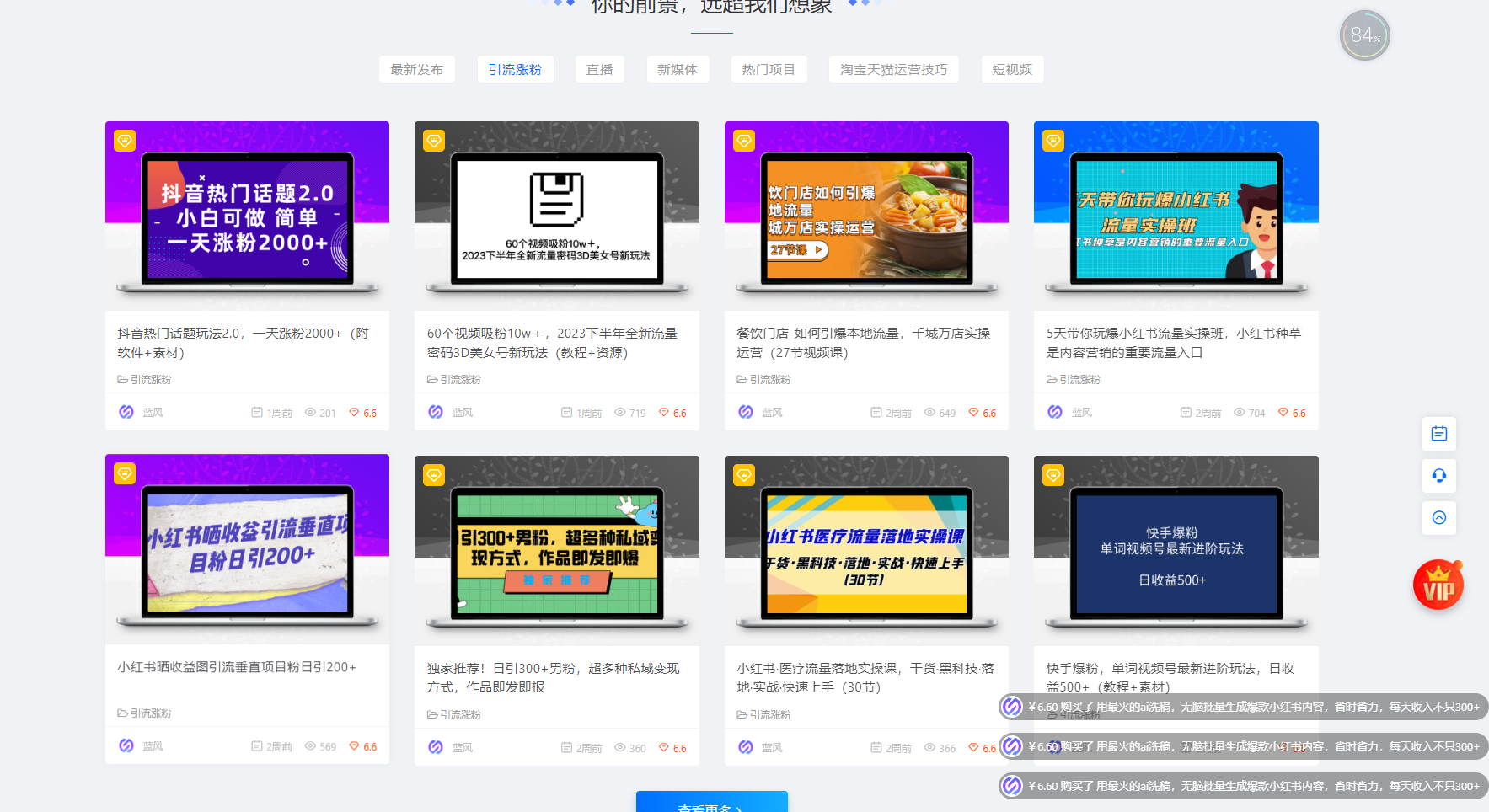Click eye views icon showing 569
1489x812 pixels.
[x=310, y=745]
